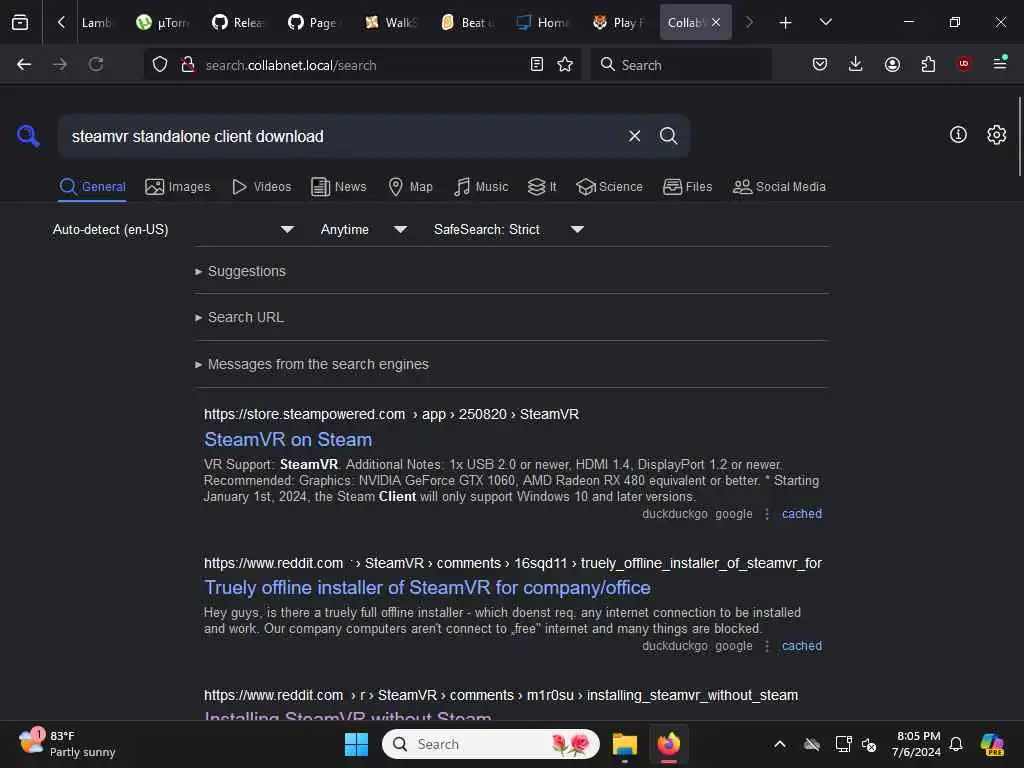This screenshot has height=768, width=1024.
Task: Open File Explorer from taskbar
Action: tap(624, 744)
